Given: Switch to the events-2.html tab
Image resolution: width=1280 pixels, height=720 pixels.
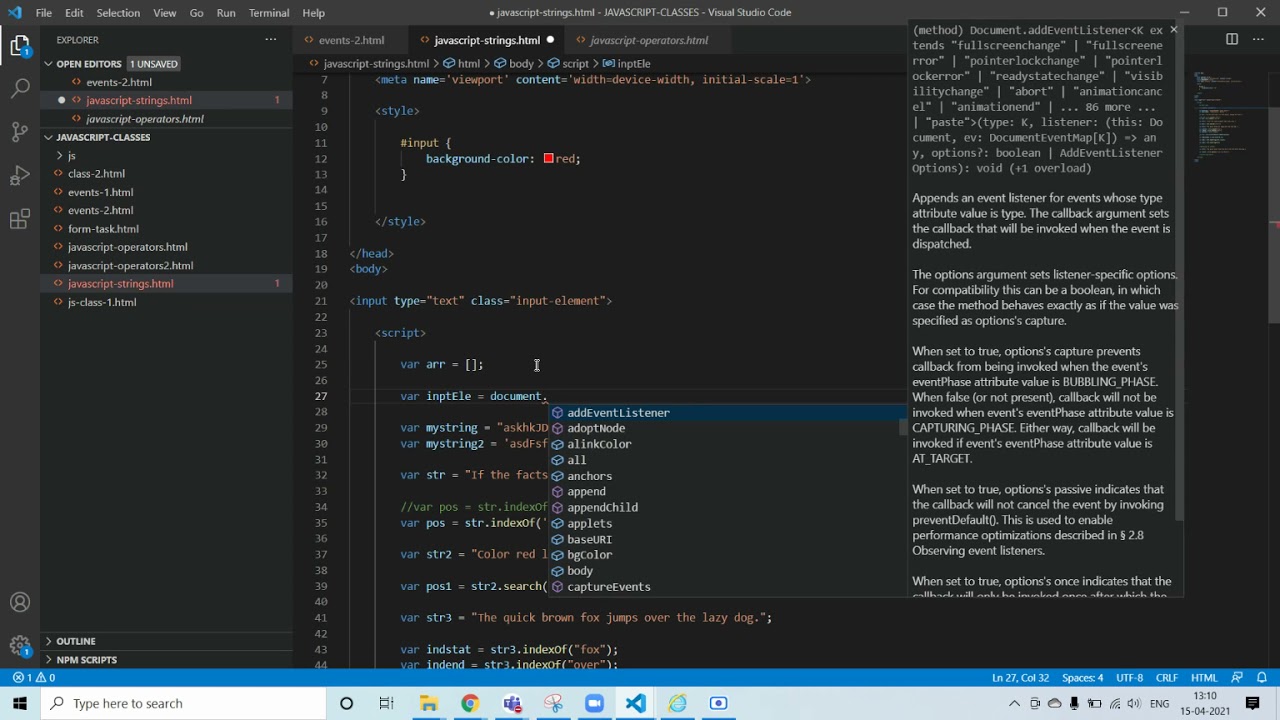Looking at the screenshot, I should click(351, 40).
